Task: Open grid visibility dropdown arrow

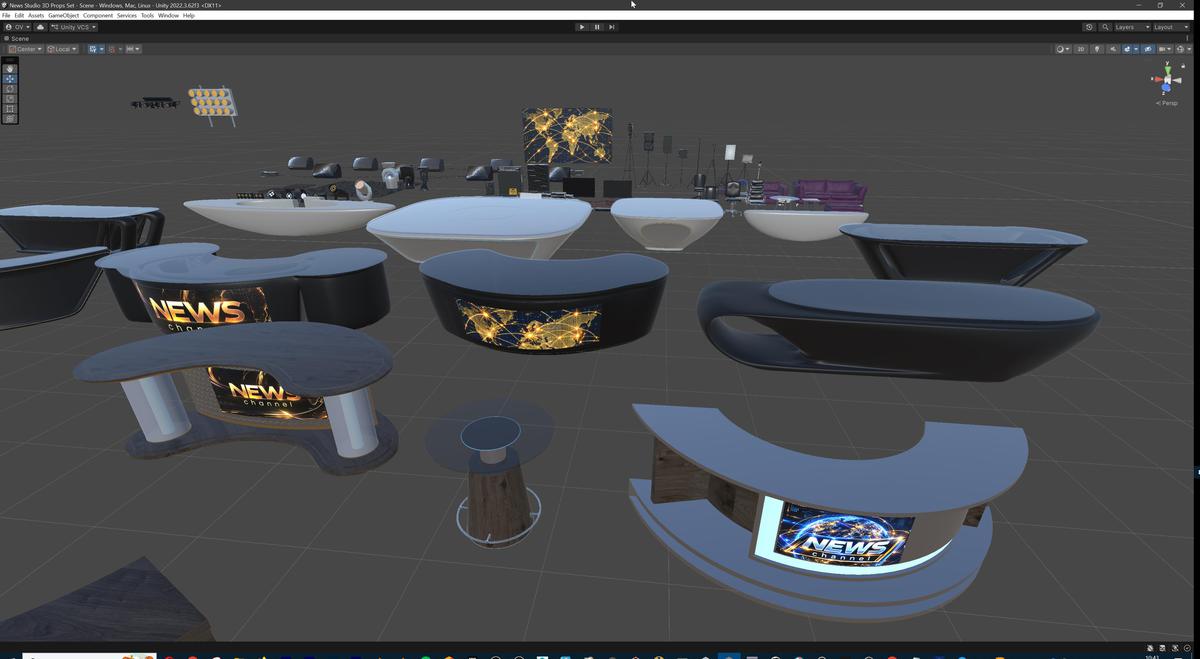Action: pyautogui.click(x=102, y=49)
